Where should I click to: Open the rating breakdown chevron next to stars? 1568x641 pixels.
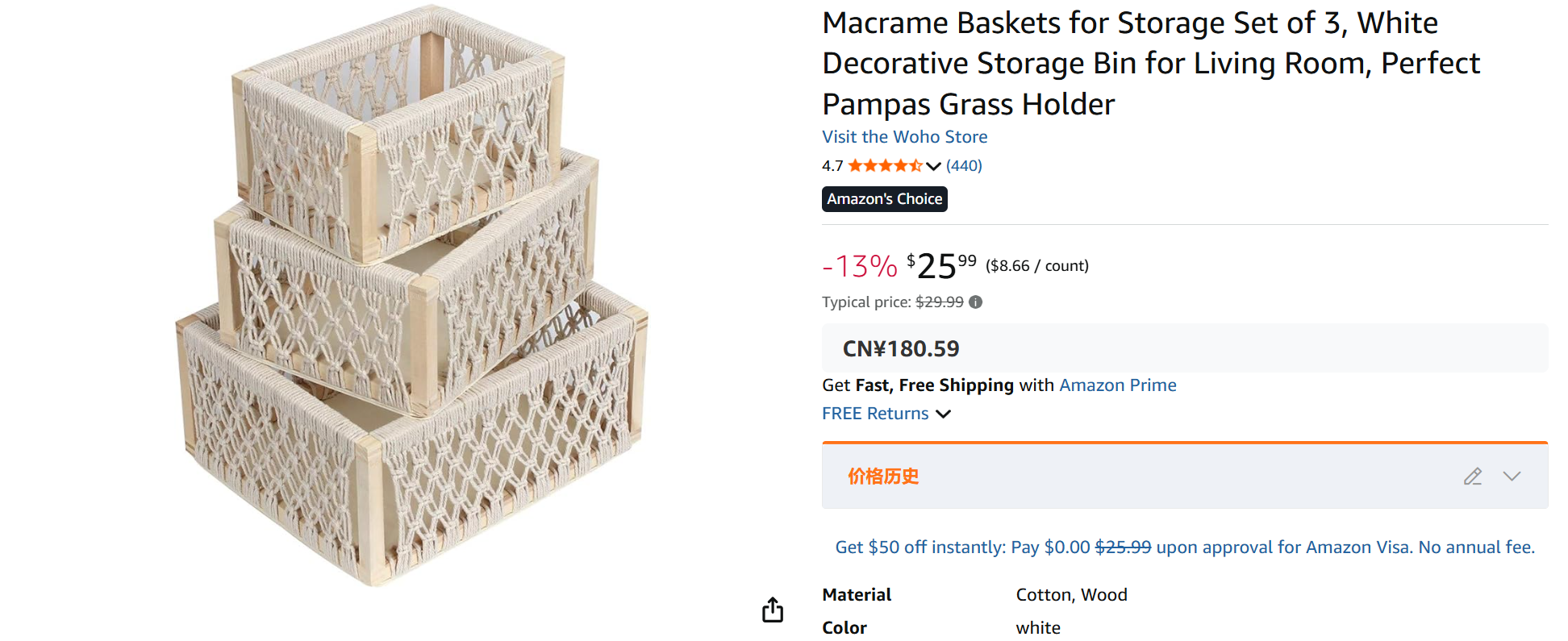point(933,166)
